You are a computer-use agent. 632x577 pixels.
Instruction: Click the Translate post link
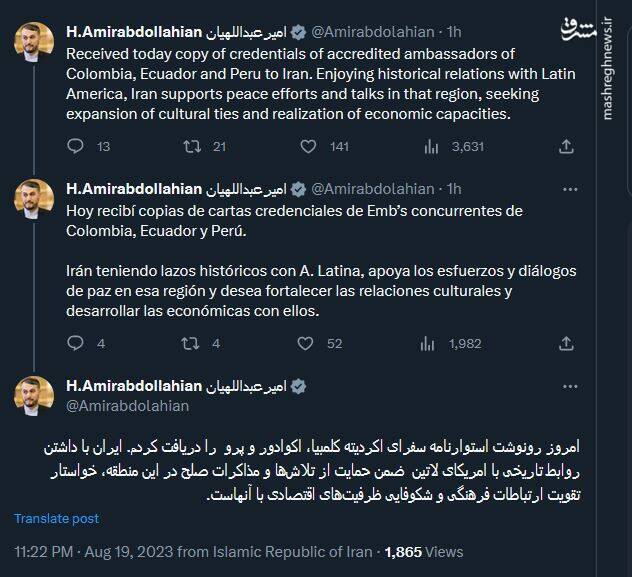coord(56,518)
